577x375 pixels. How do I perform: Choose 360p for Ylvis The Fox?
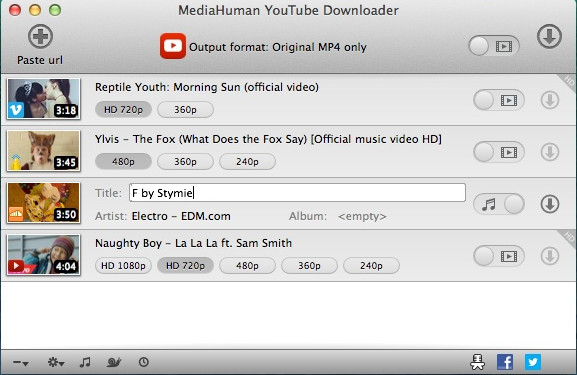(185, 162)
